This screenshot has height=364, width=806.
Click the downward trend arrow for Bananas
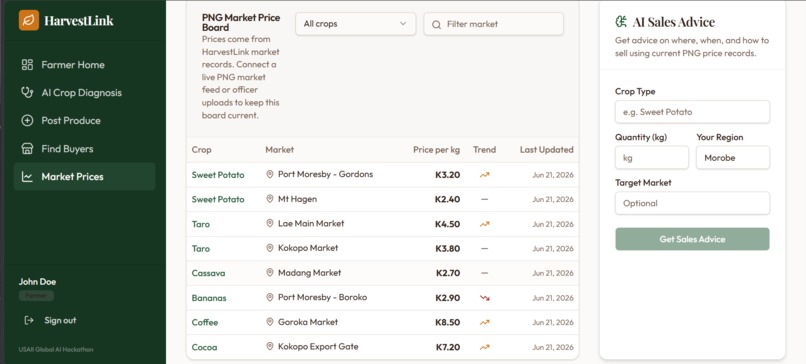tap(485, 298)
